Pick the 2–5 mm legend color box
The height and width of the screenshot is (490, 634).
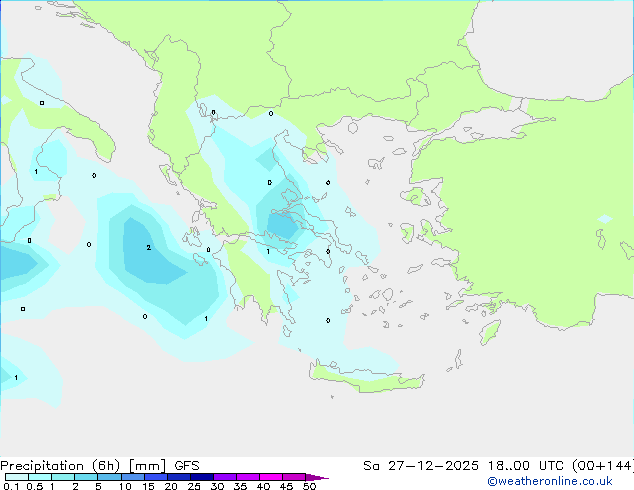pos(86,477)
